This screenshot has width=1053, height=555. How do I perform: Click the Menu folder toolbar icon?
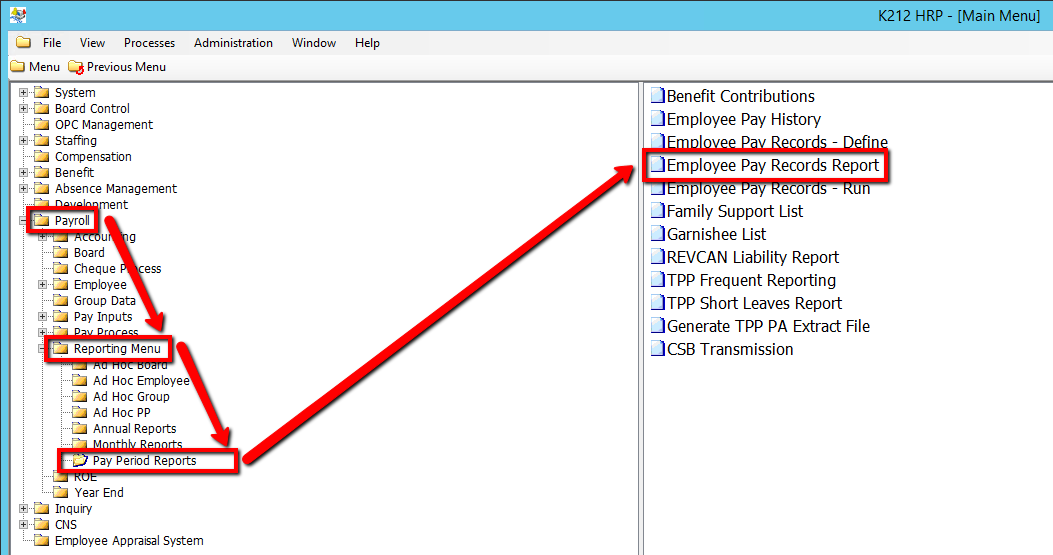coord(18,67)
